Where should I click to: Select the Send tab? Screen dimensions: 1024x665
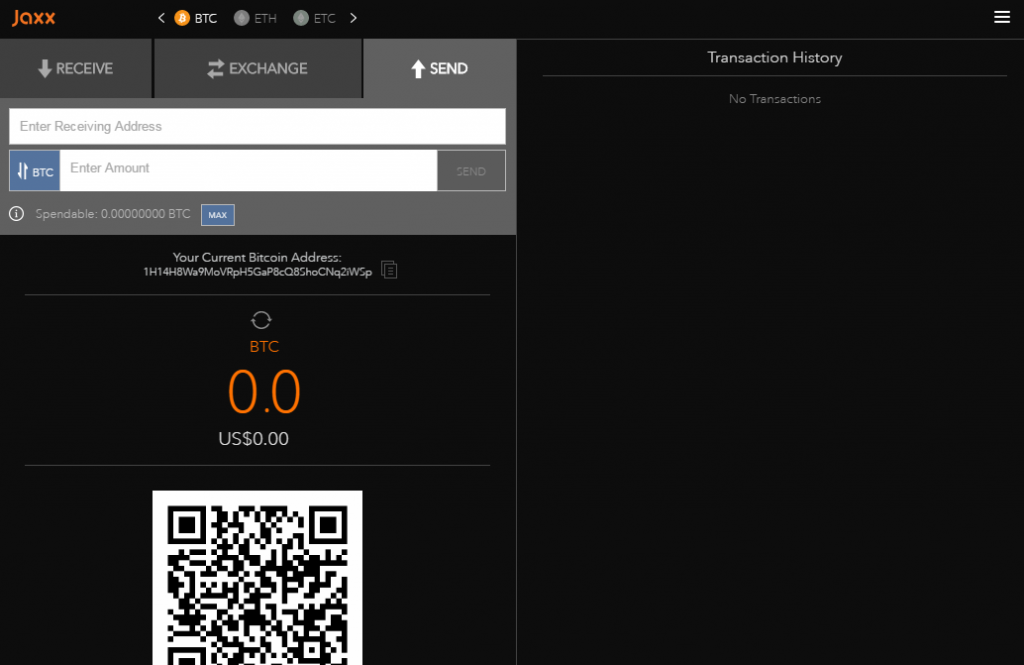440,69
